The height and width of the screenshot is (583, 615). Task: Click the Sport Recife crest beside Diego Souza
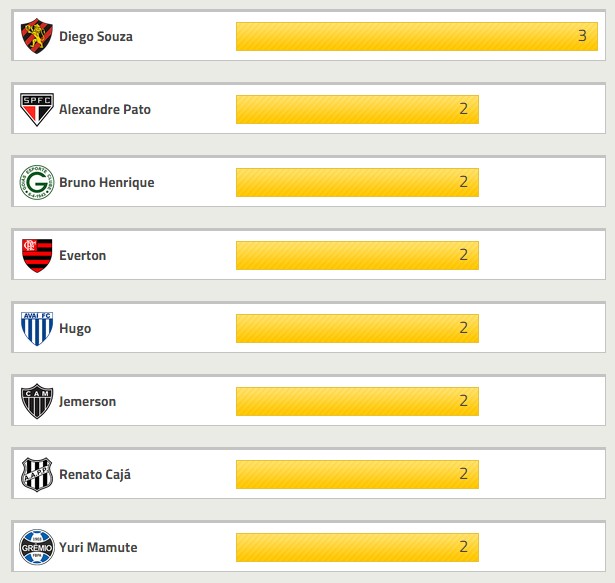[x=37, y=37]
